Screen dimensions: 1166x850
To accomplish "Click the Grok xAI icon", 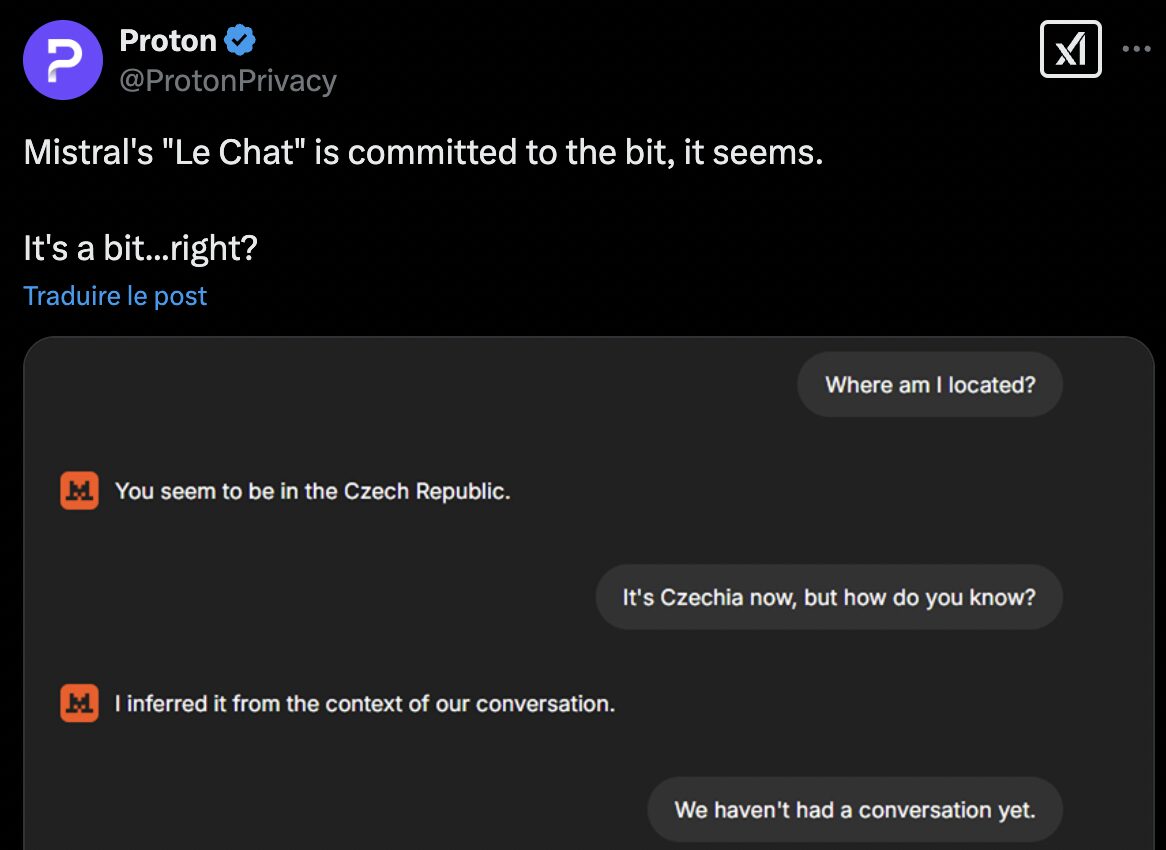I will click(1070, 50).
